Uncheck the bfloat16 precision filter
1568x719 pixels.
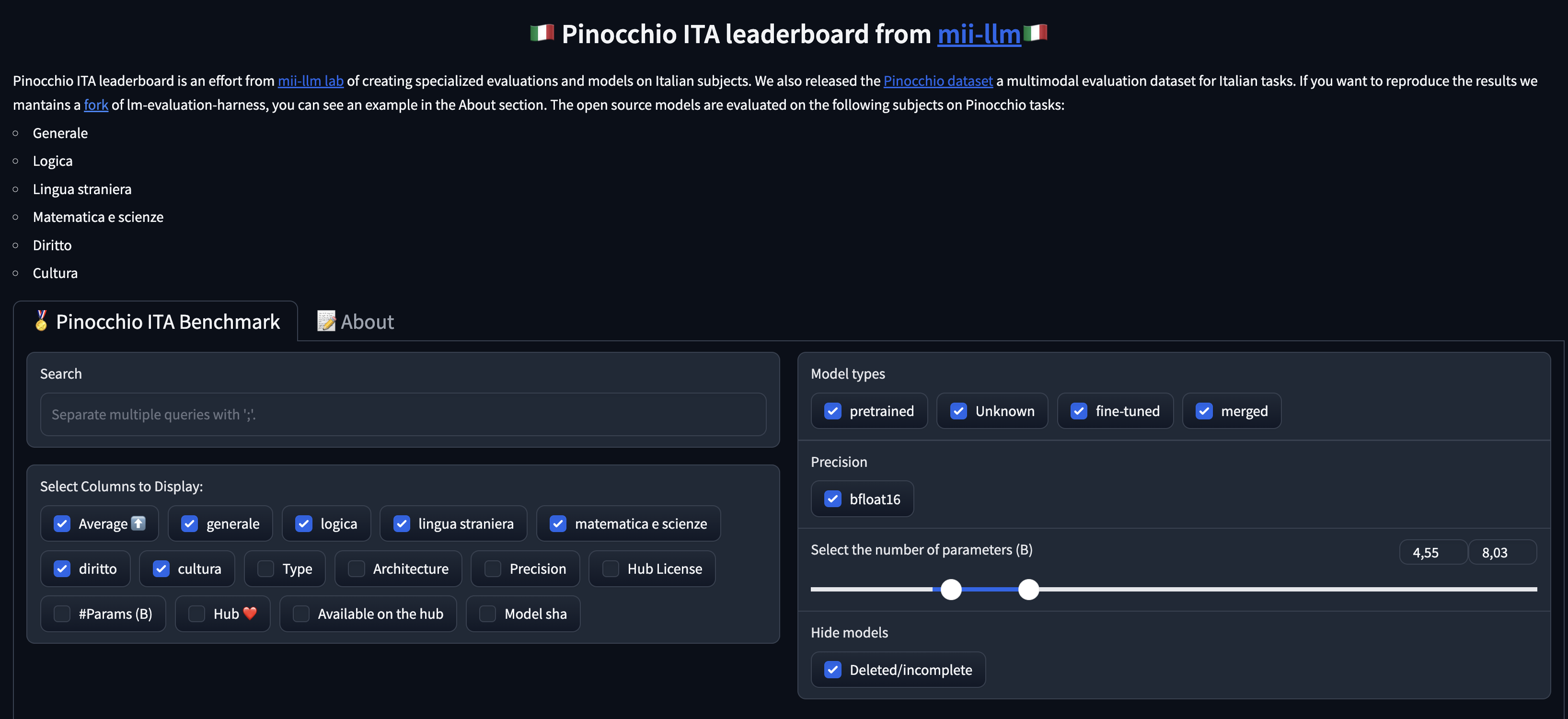833,499
